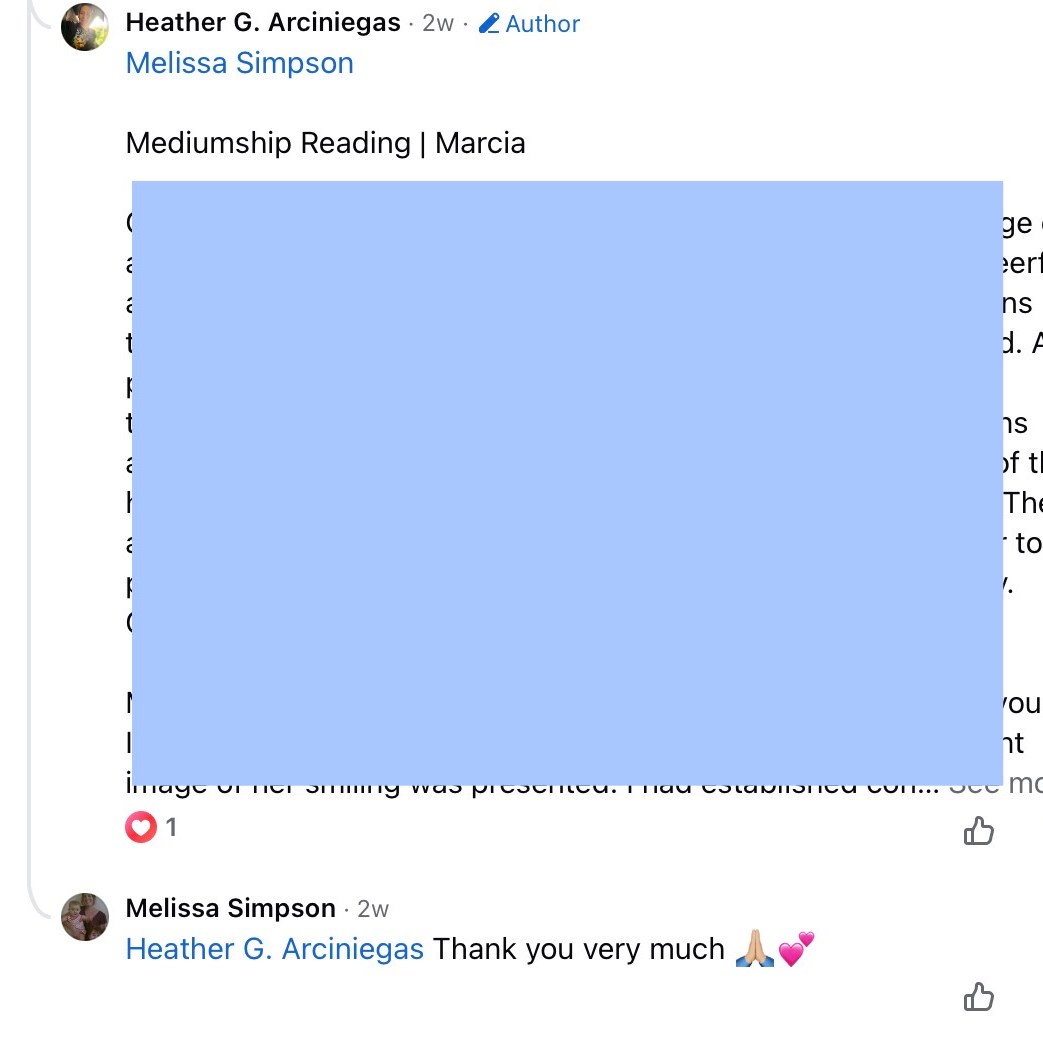
Task: Click the pink hearts emoji
Action: (x=796, y=948)
